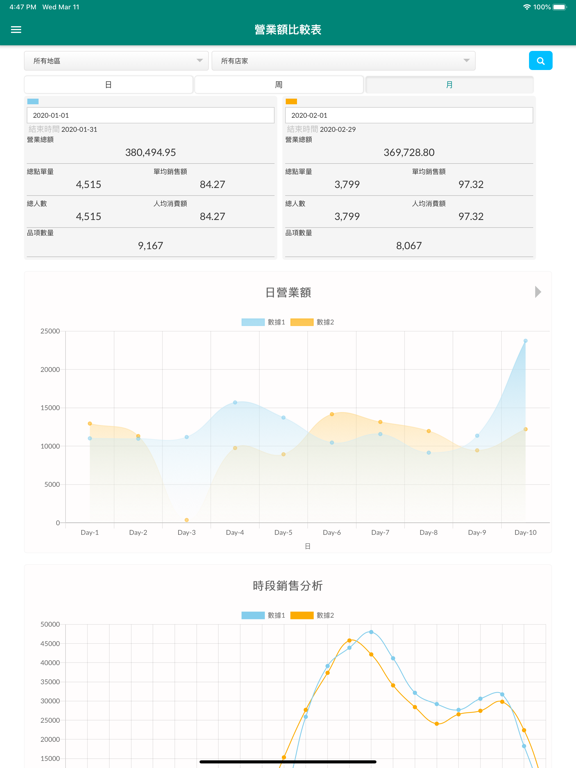Select the 月 tab
Image resolution: width=576 pixels, height=768 pixels.
click(x=449, y=85)
